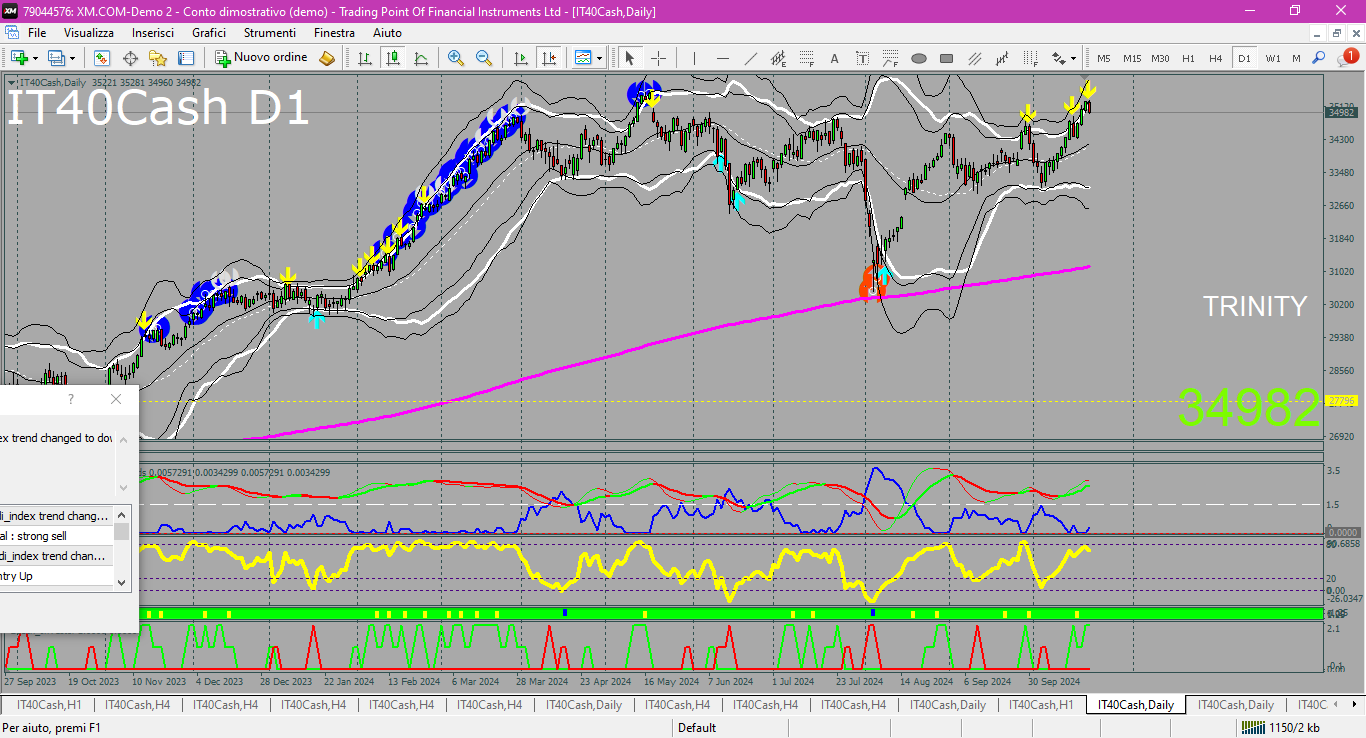Open the File menu
Viewport: 1366px width, 738px height.
pos(37,33)
